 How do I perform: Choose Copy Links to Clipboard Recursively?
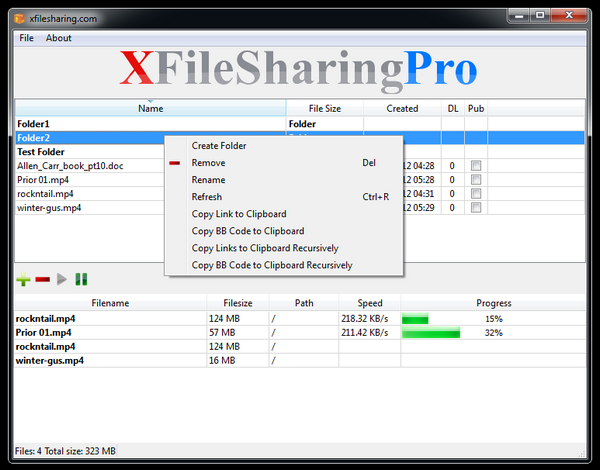click(284, 248)
